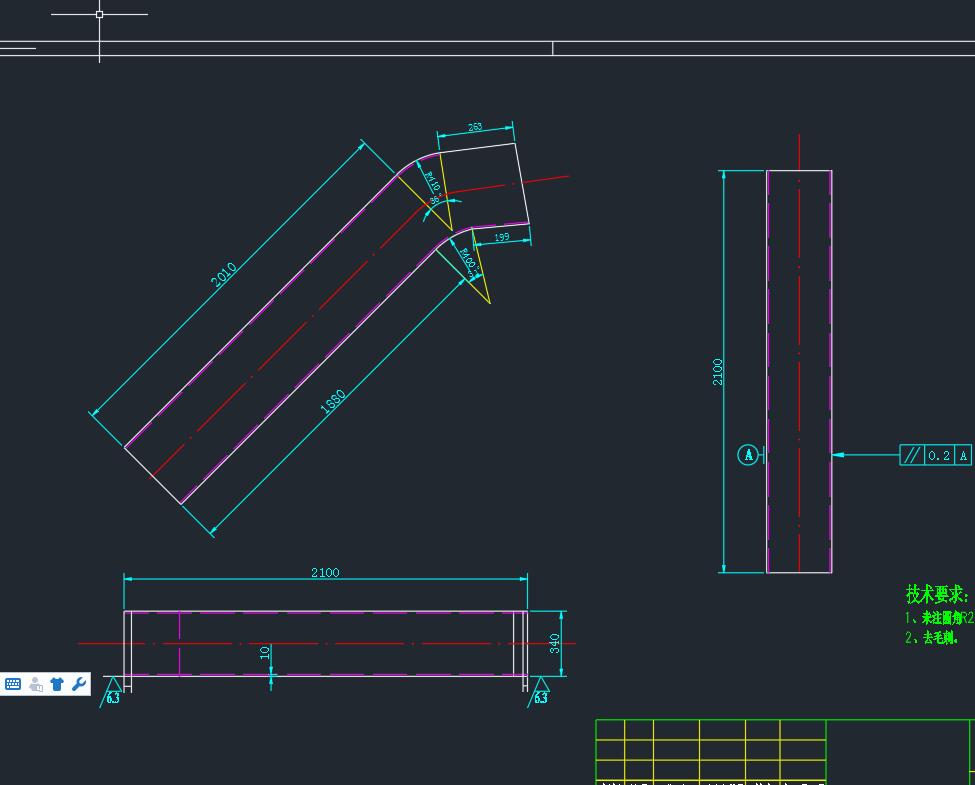Select the right 6.3 surface roughness symbol
The height and width of the screenshot is (785, 975).
[x=540, y=691]
